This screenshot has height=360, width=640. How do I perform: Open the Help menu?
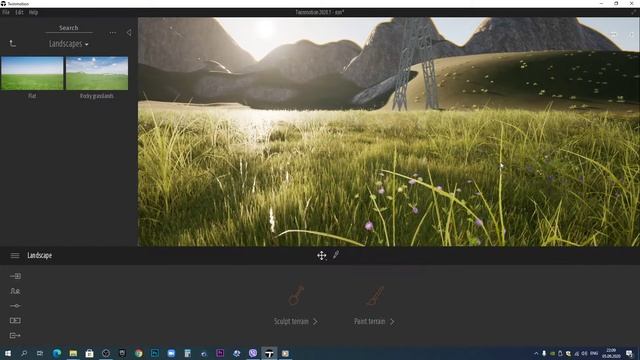pos(33,12)
